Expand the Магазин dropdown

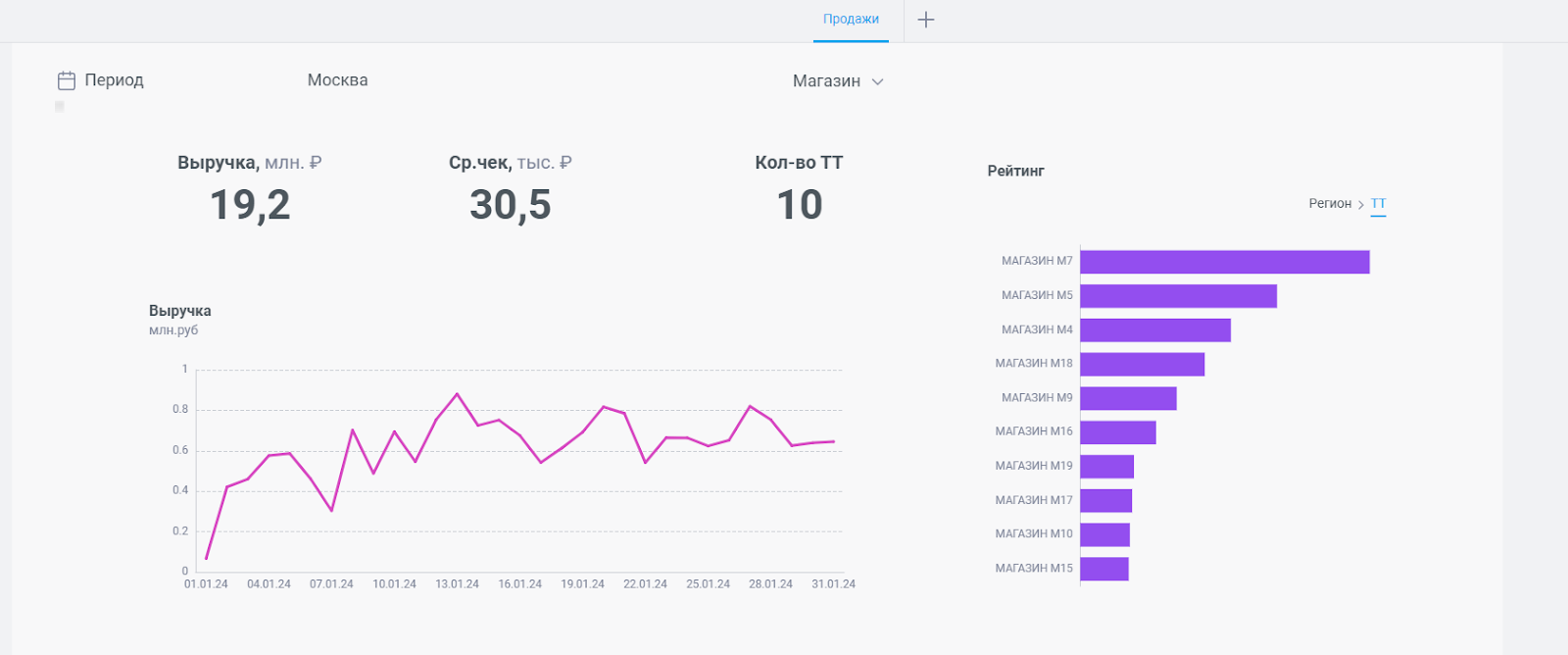pos(838,81)
